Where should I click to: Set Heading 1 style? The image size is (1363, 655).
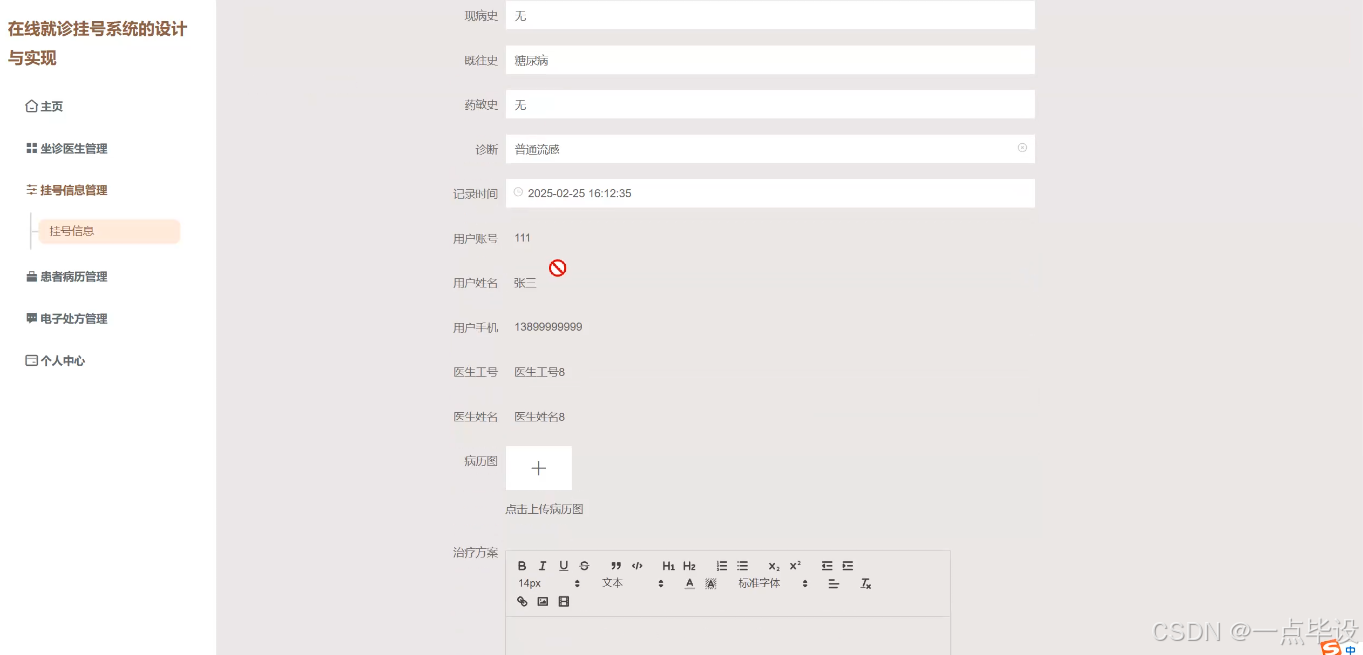point(669,566)
